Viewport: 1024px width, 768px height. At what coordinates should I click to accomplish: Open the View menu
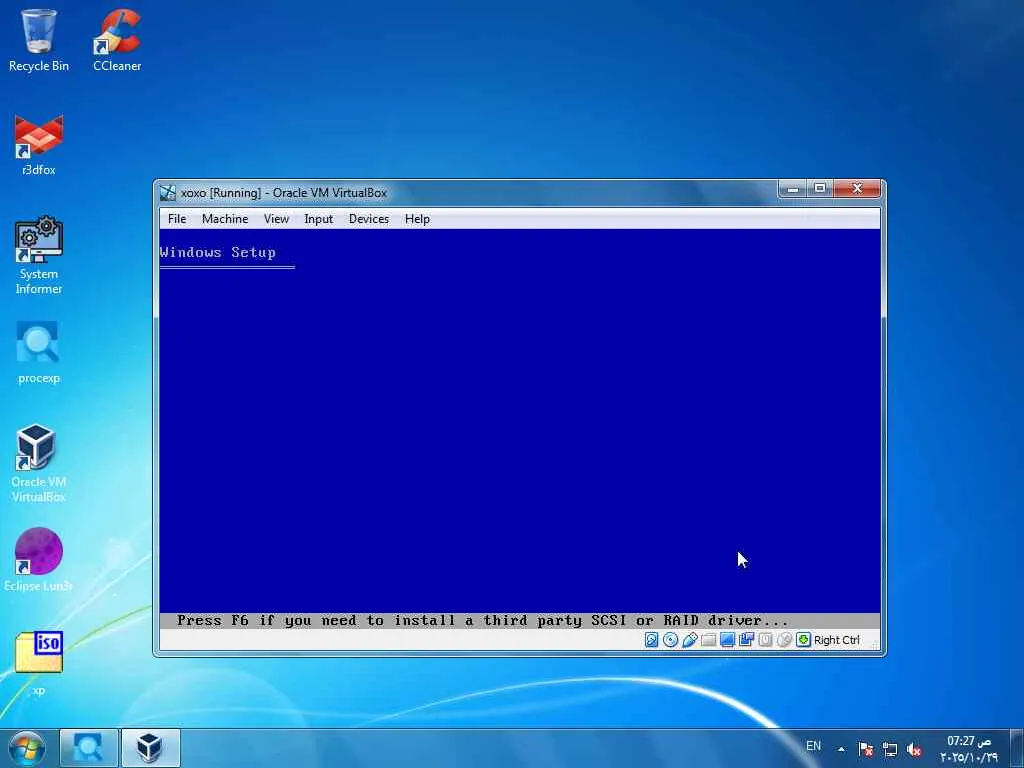[x=276, y=219]
